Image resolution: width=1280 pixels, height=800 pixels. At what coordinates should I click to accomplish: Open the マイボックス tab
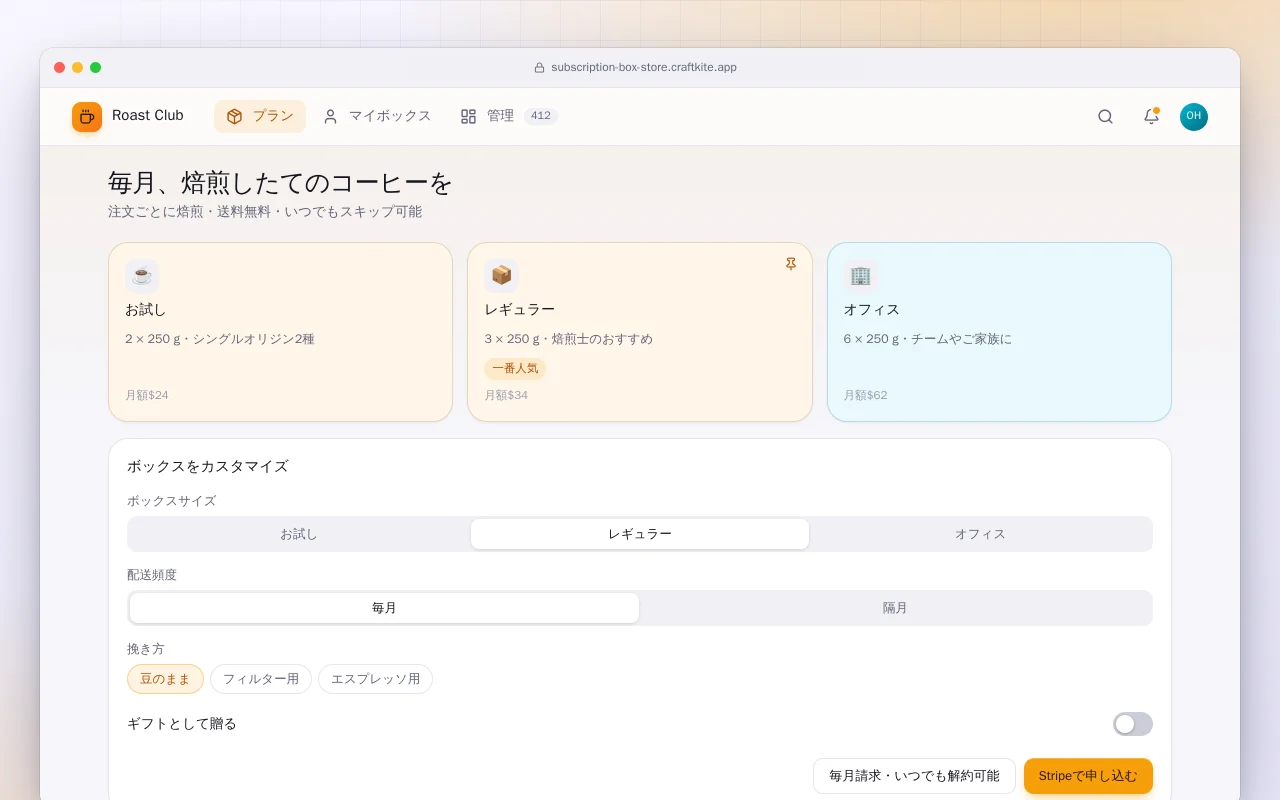click(x=377, y=116)
